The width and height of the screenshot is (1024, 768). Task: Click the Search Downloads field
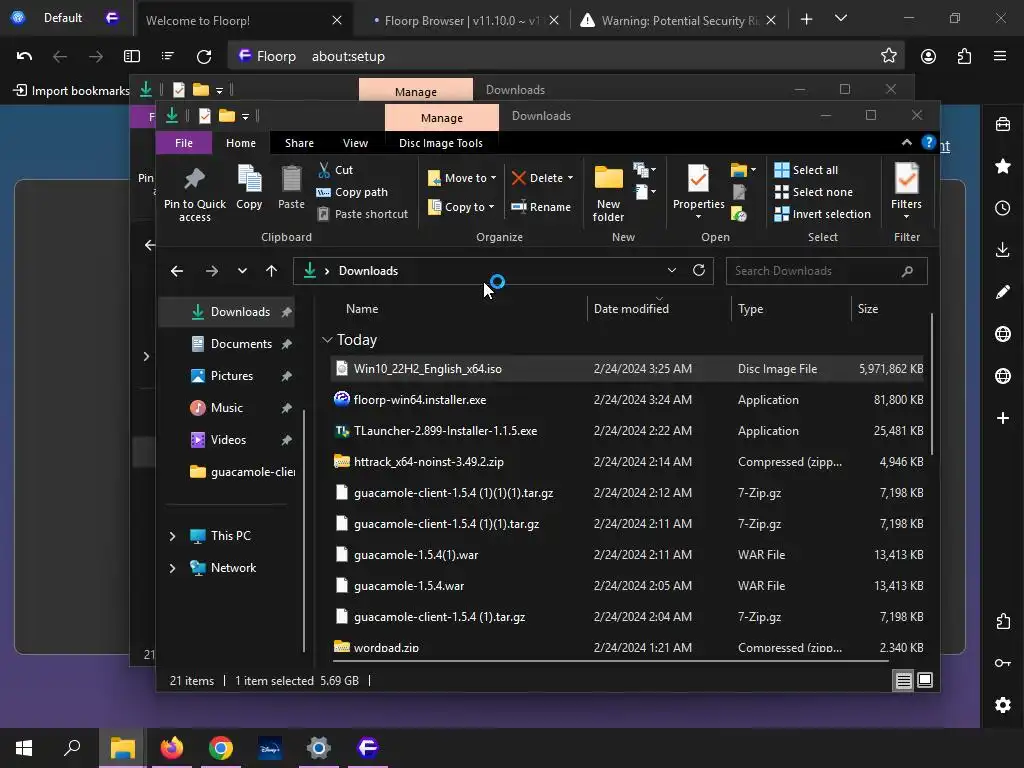826,271
